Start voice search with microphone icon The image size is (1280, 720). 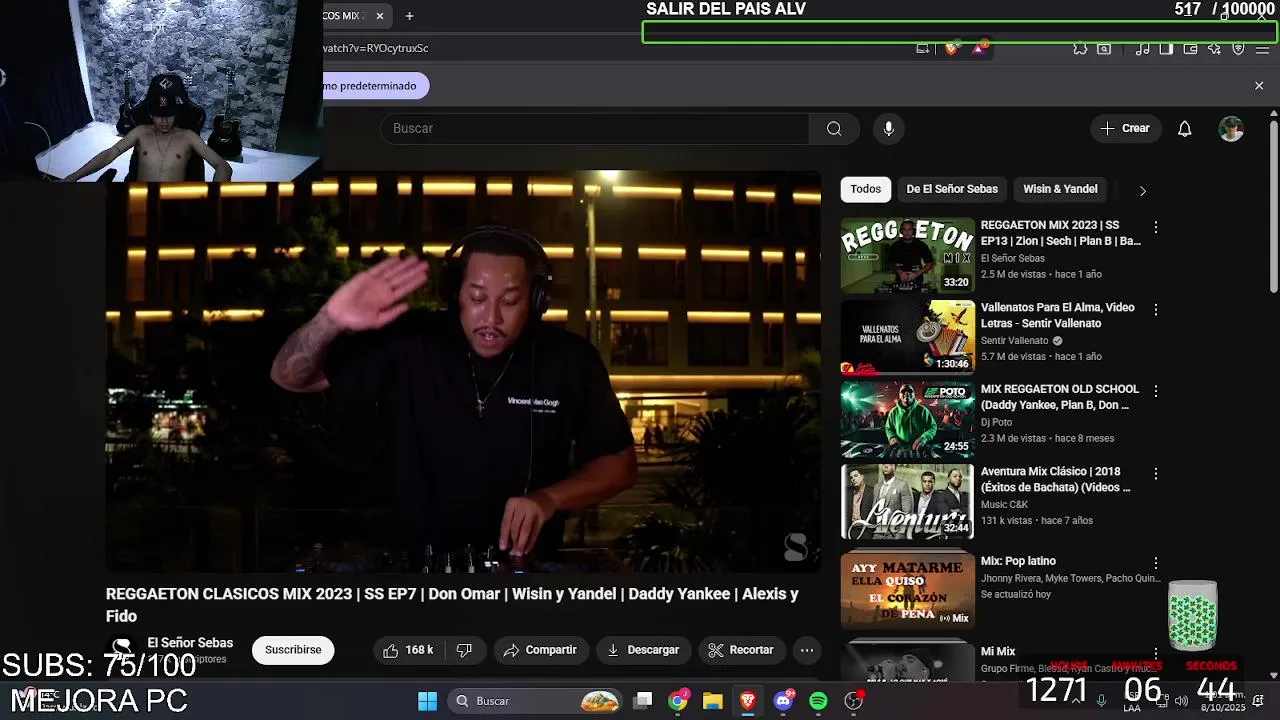[x=888, y=128]
